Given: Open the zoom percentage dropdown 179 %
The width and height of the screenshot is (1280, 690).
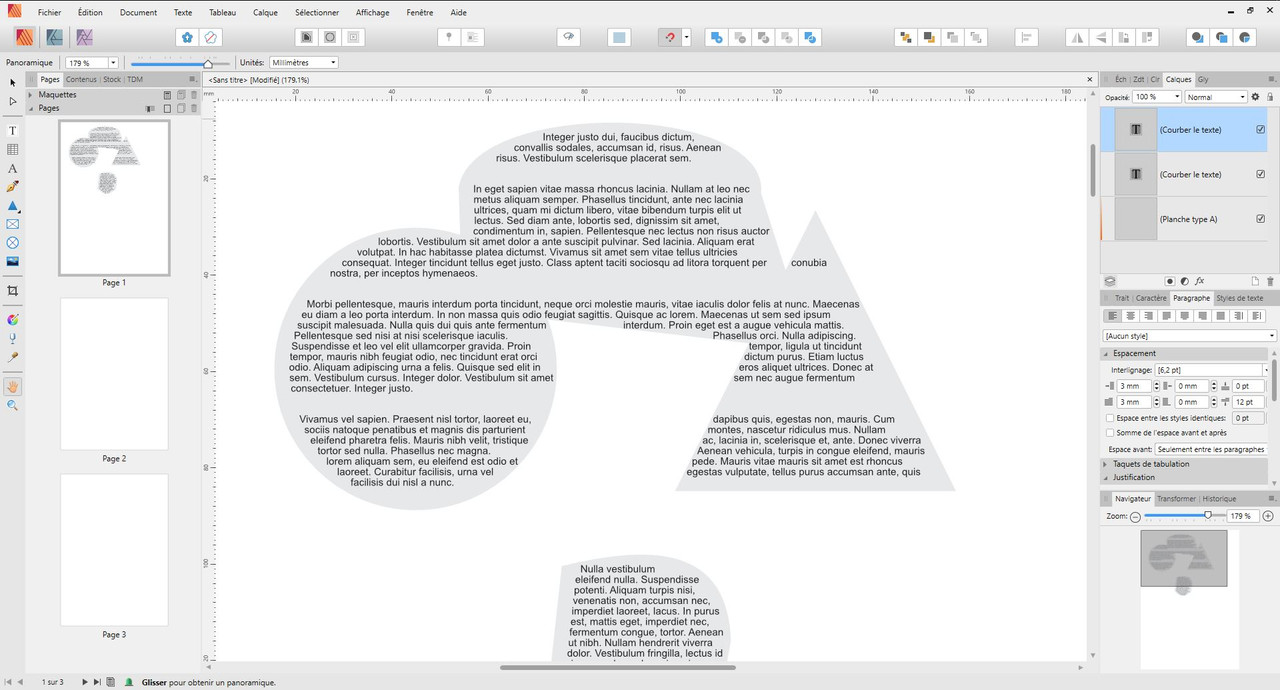Looking at the screenshot, I should (x=113, y=63).
